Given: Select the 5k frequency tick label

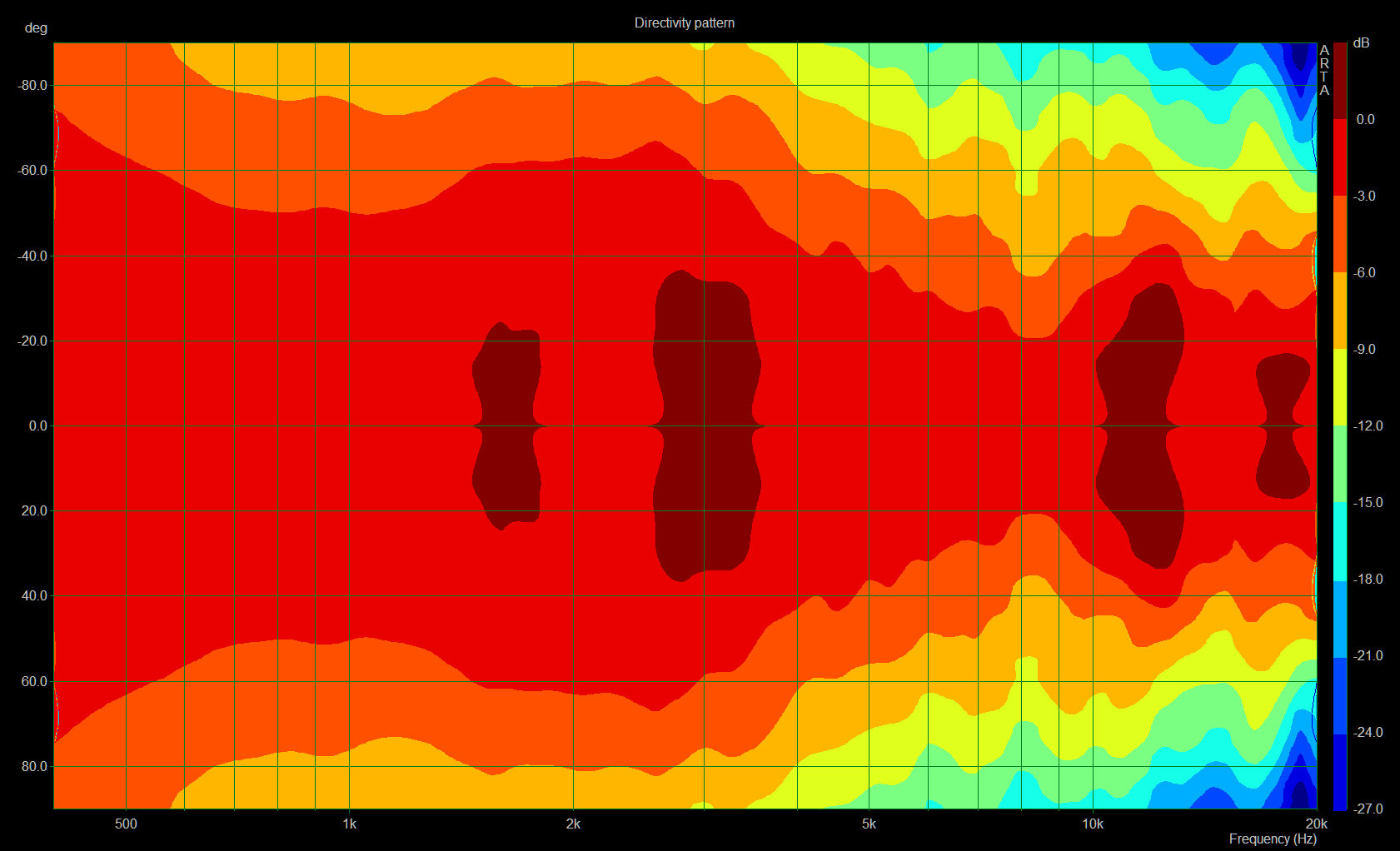Looking at the screenshot, I should point(869,824).
